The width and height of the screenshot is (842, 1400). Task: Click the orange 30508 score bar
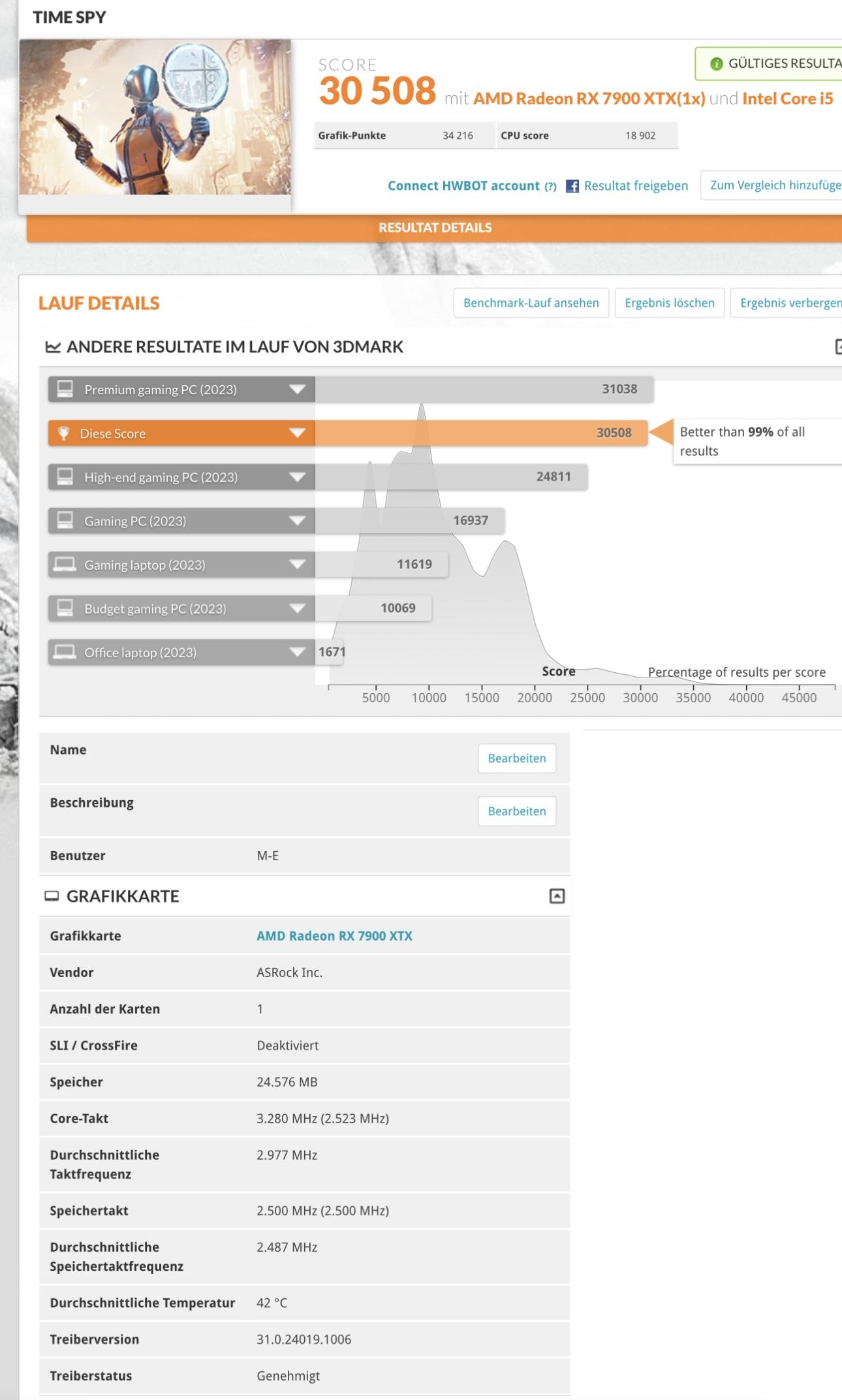(481, 433)
